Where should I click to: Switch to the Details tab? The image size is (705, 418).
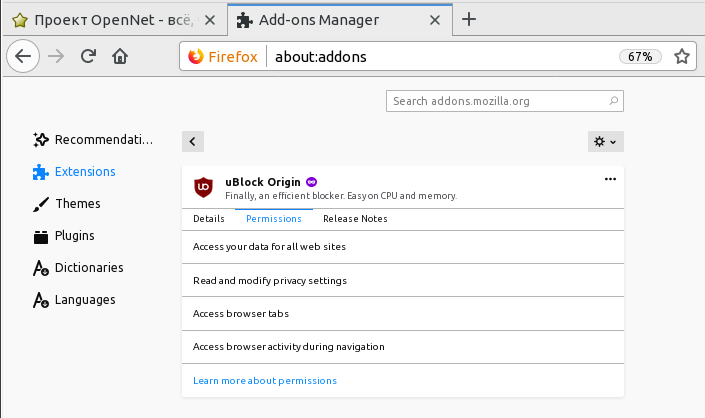coord(208,219)
